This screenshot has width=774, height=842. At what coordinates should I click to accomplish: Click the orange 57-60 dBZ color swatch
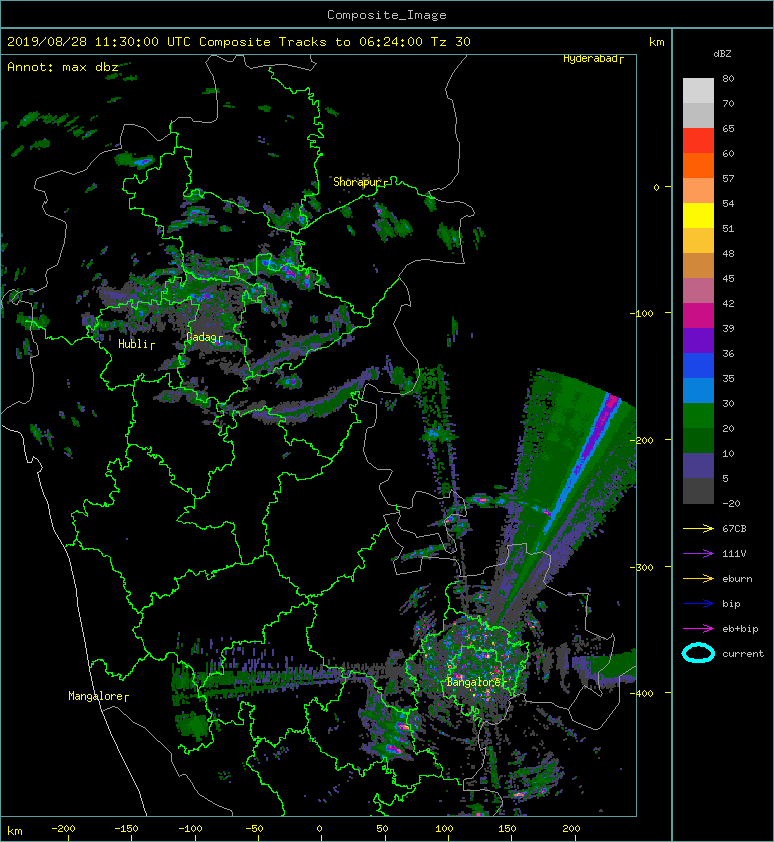point(698,165)
